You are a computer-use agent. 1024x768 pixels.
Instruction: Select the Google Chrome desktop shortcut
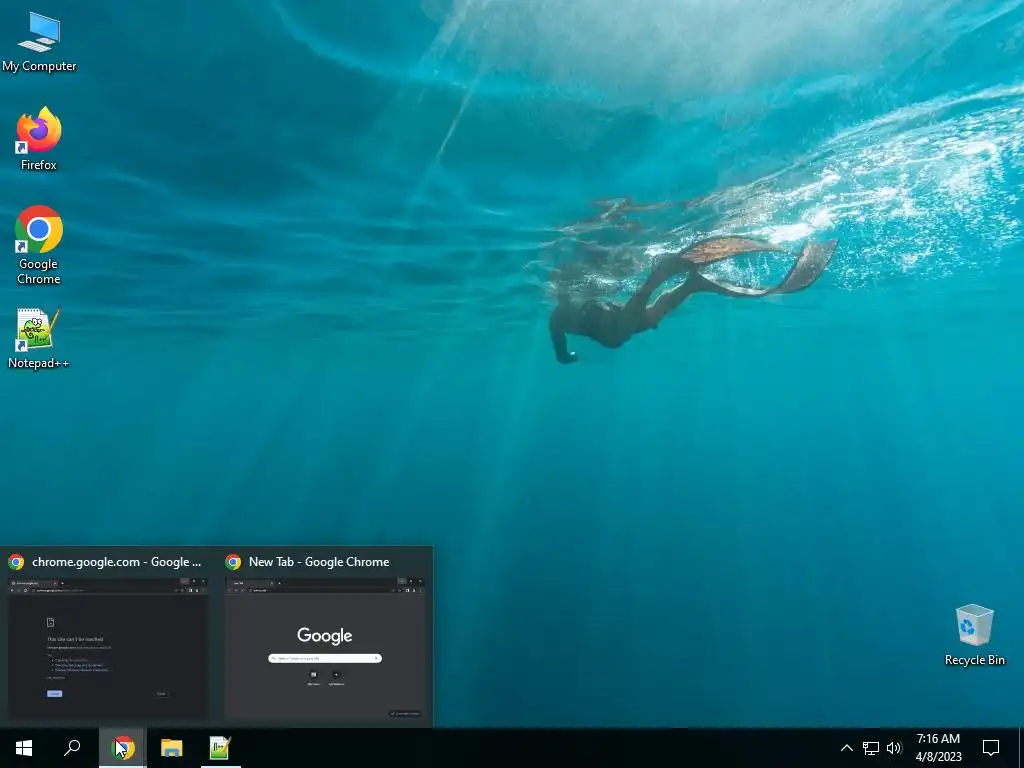click(39, 245)
